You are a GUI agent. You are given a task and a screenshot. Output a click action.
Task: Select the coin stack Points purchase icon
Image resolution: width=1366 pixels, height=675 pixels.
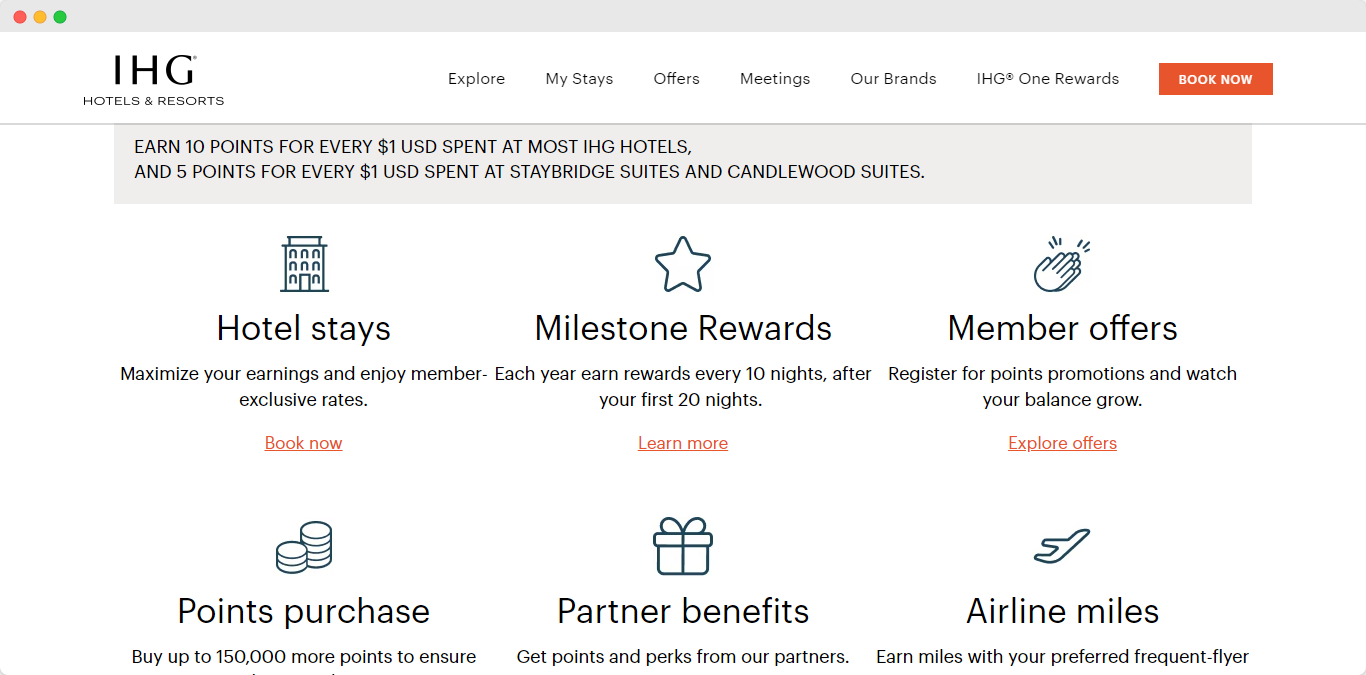303,546
